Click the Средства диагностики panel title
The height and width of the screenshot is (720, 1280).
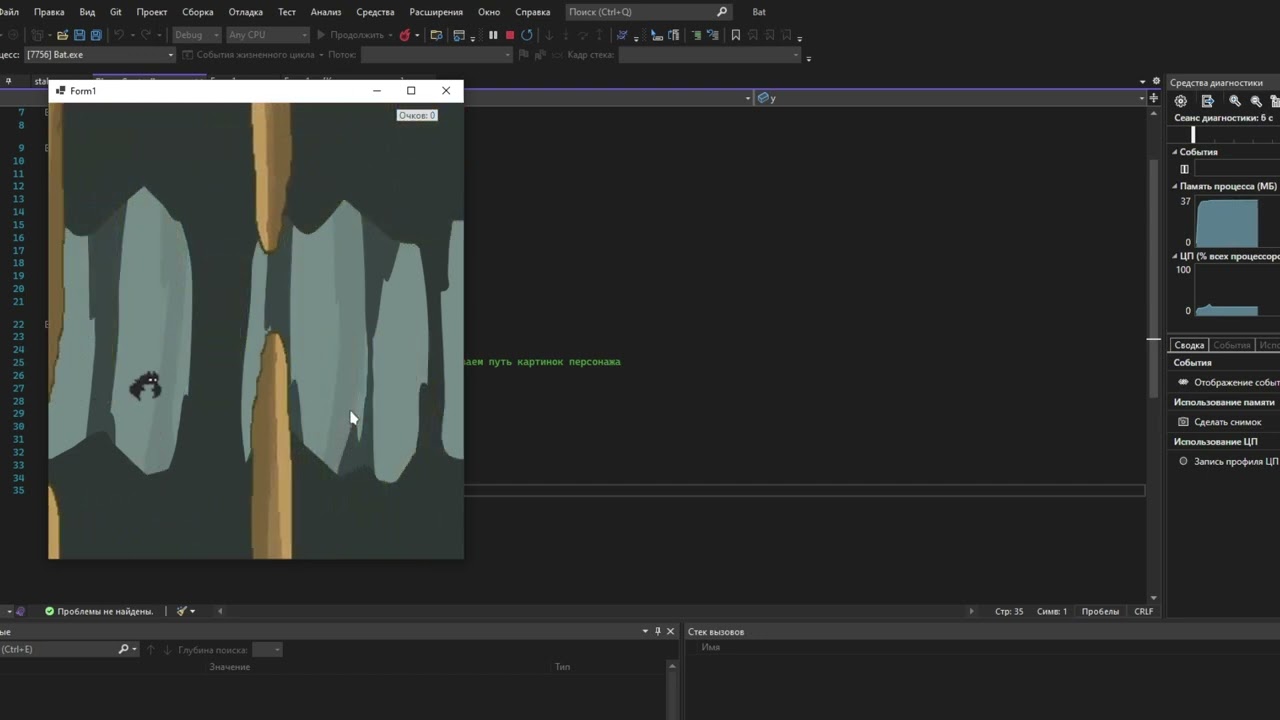[1216, 83]
